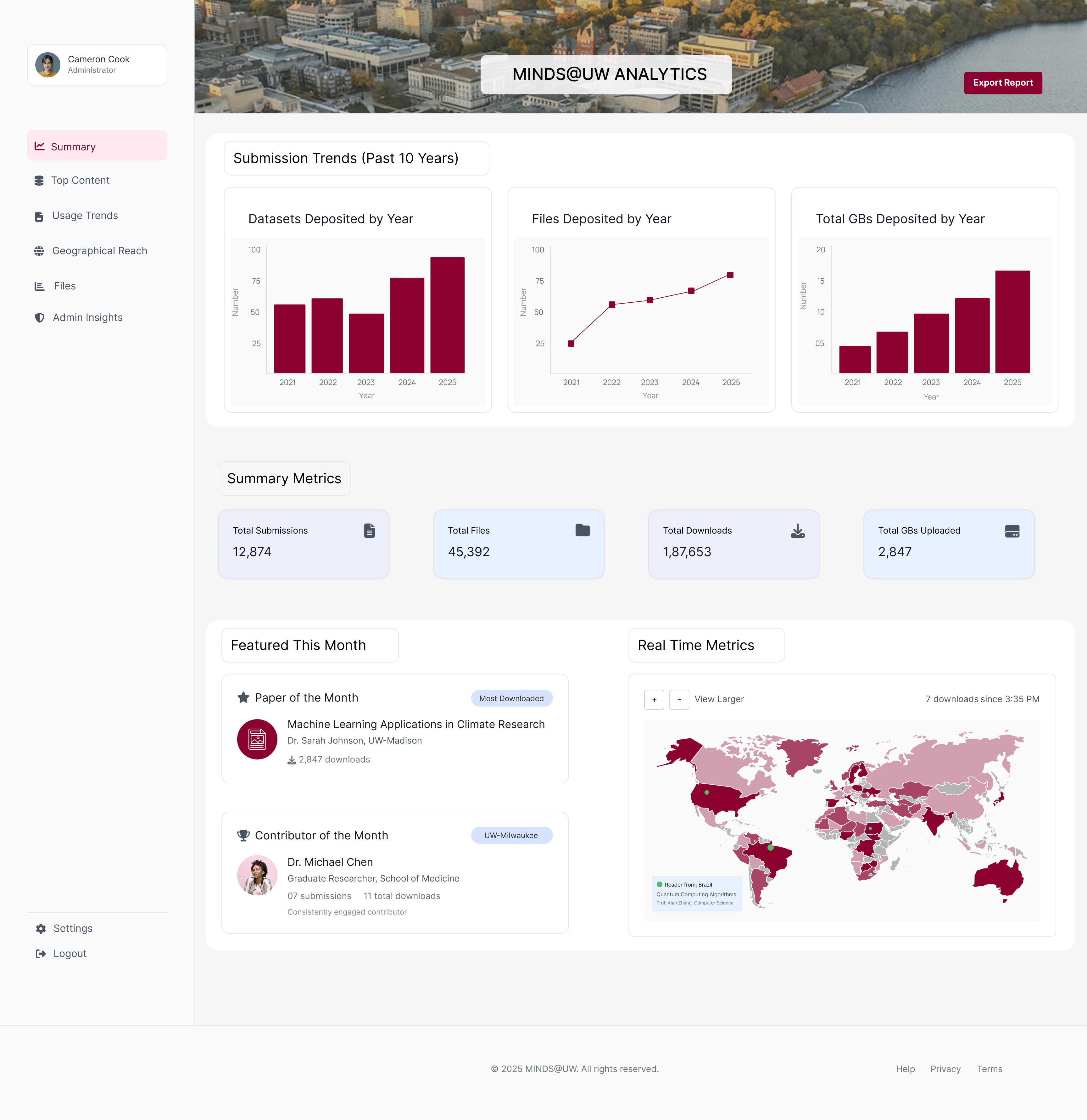Click the 2021 data point in Files chart
The width and height of the screenshot is (1087, 1120).
[571, 344]
